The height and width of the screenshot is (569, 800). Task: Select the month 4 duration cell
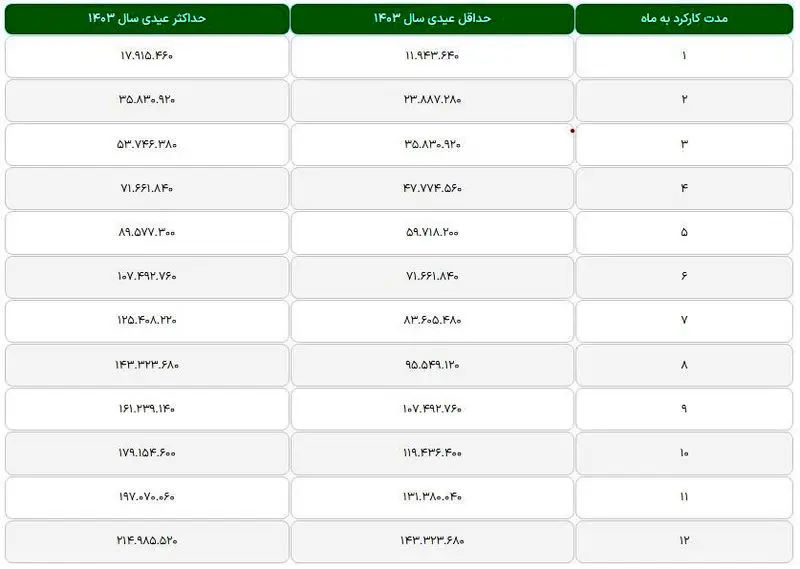pyautogui.click(x=685, y=188)
